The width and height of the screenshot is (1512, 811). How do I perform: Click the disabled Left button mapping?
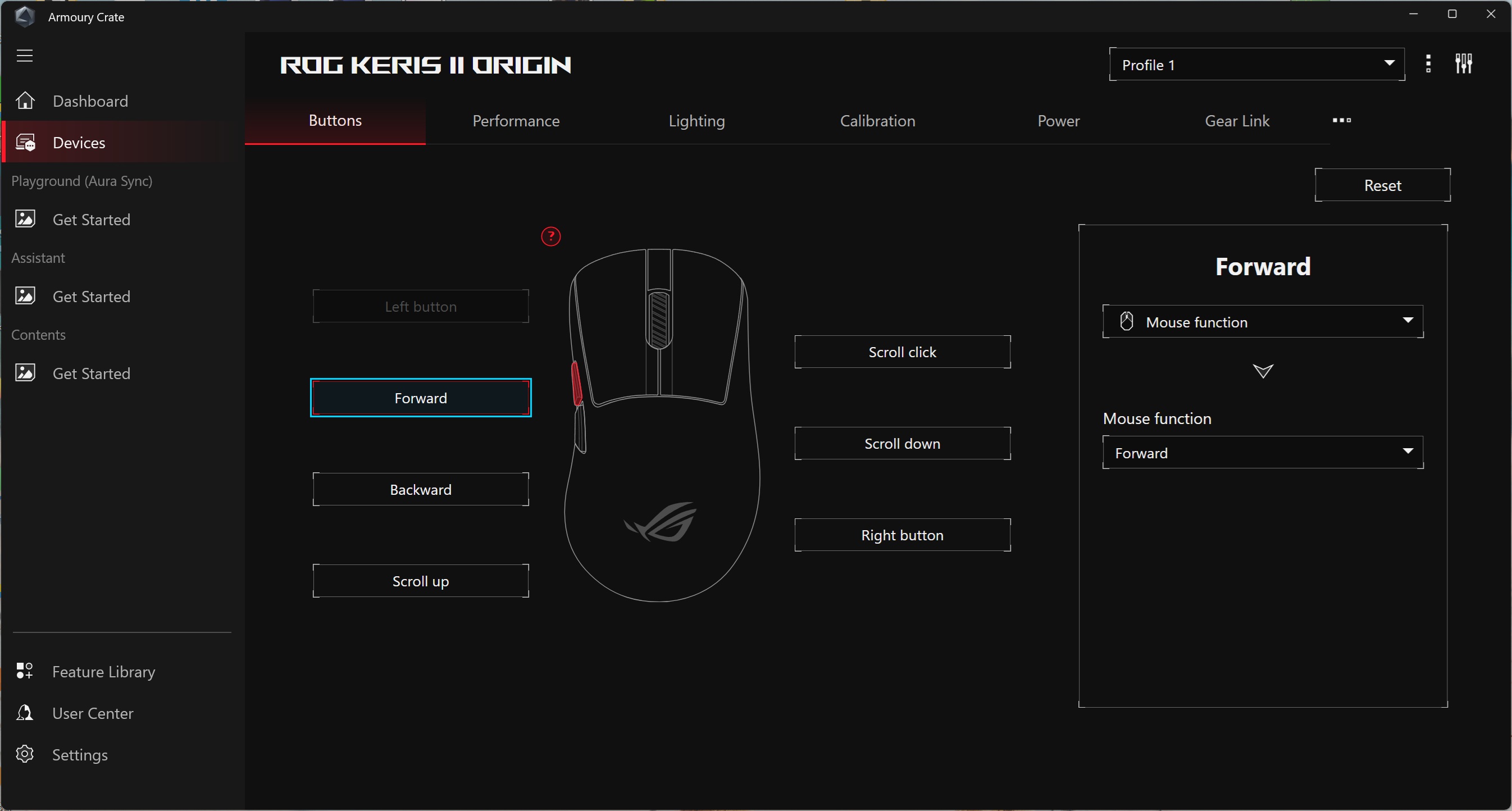pyautogui.click(x=421, y=306)
